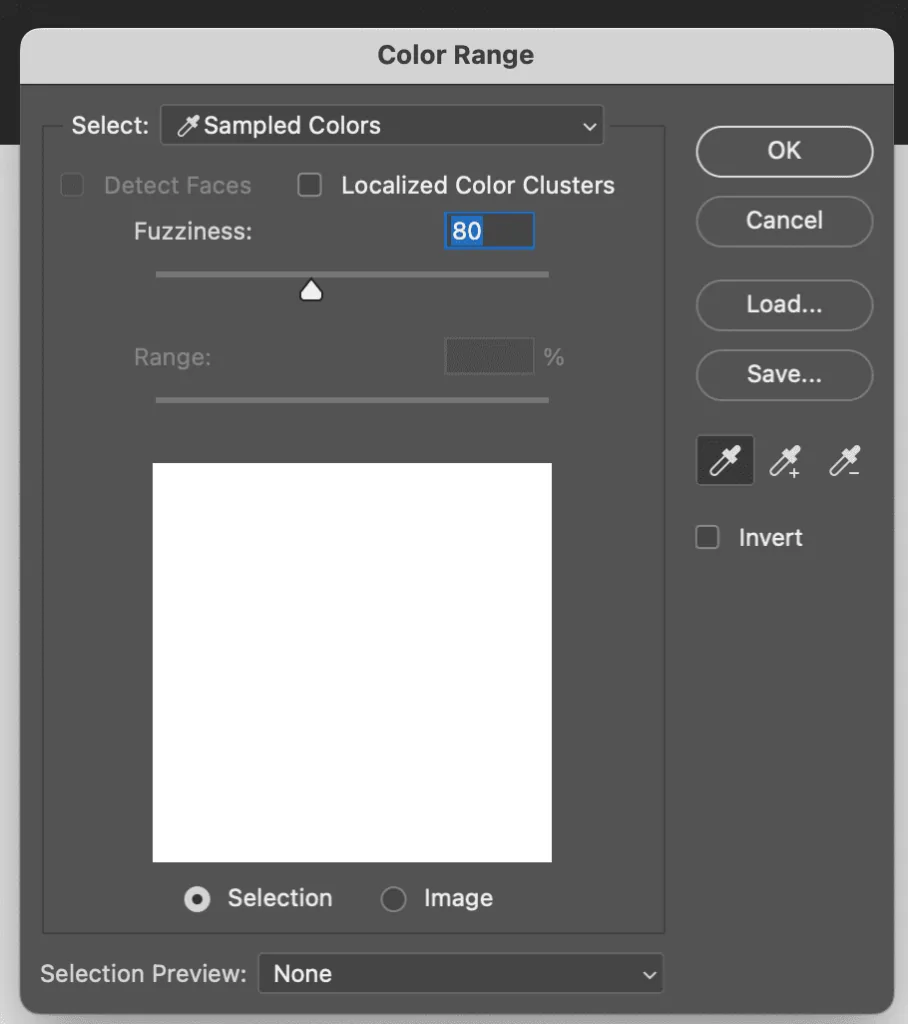Toggle the Invert checkbox
This screenshot has width=908, height=1024.
click(707, 537)
